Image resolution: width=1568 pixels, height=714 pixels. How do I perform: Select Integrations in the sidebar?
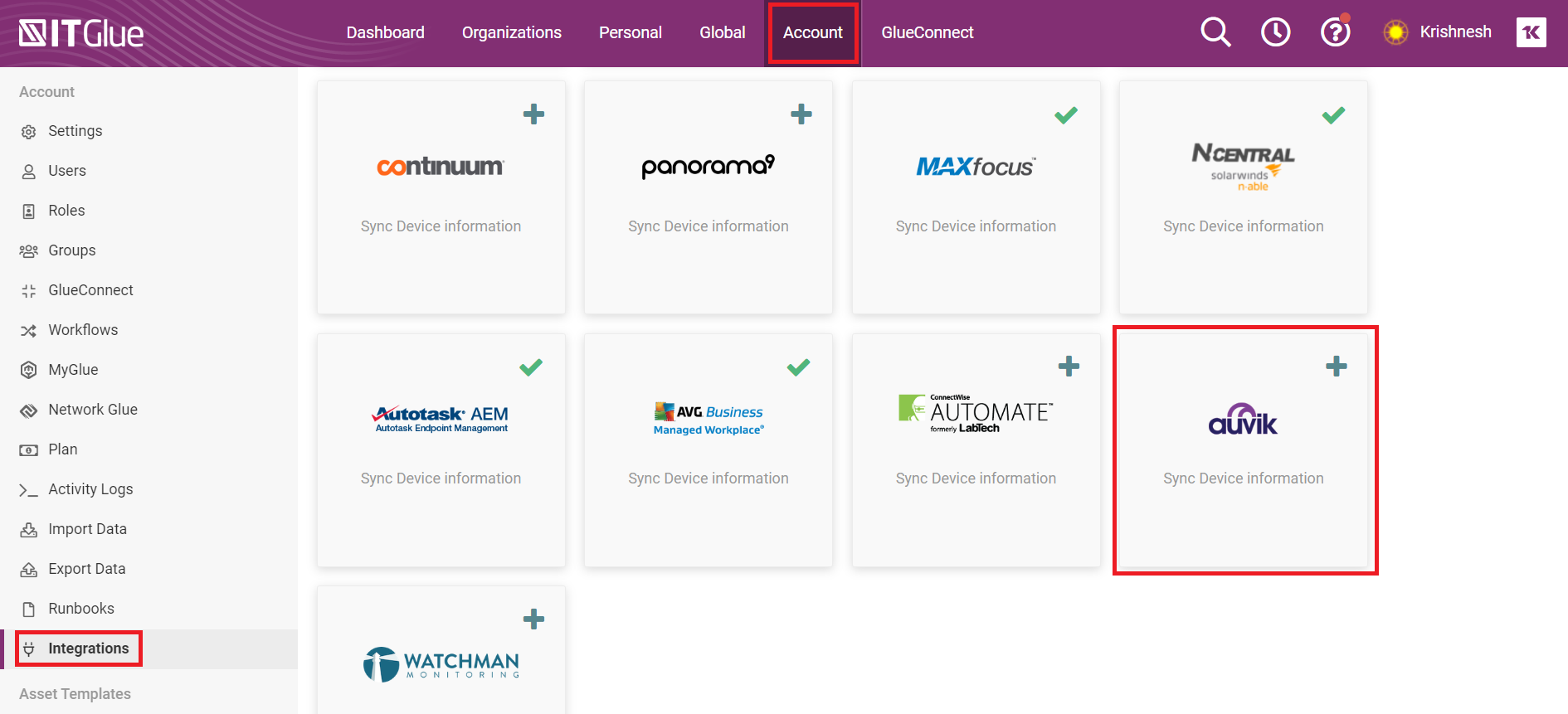click(x=89, y=648)
